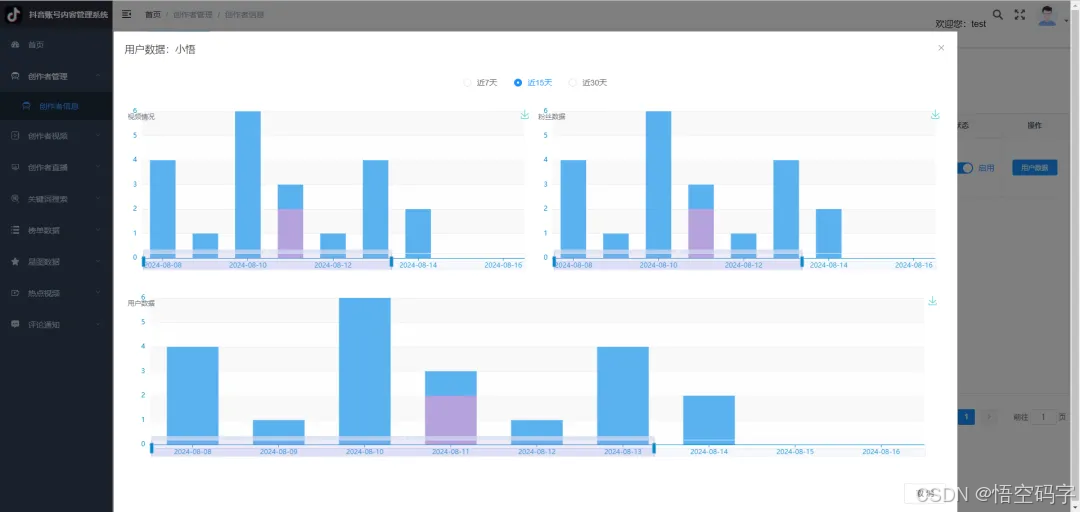The height and width of the screenshot is (512, 1080).
Task: Expand the 创作者视频 menu chevron
Action: point(98,136)
